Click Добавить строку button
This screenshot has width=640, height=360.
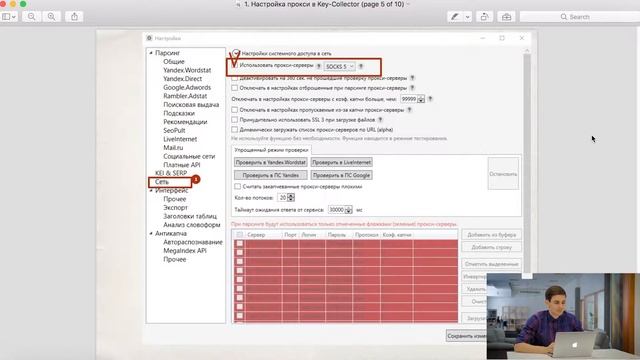point(491,247)
